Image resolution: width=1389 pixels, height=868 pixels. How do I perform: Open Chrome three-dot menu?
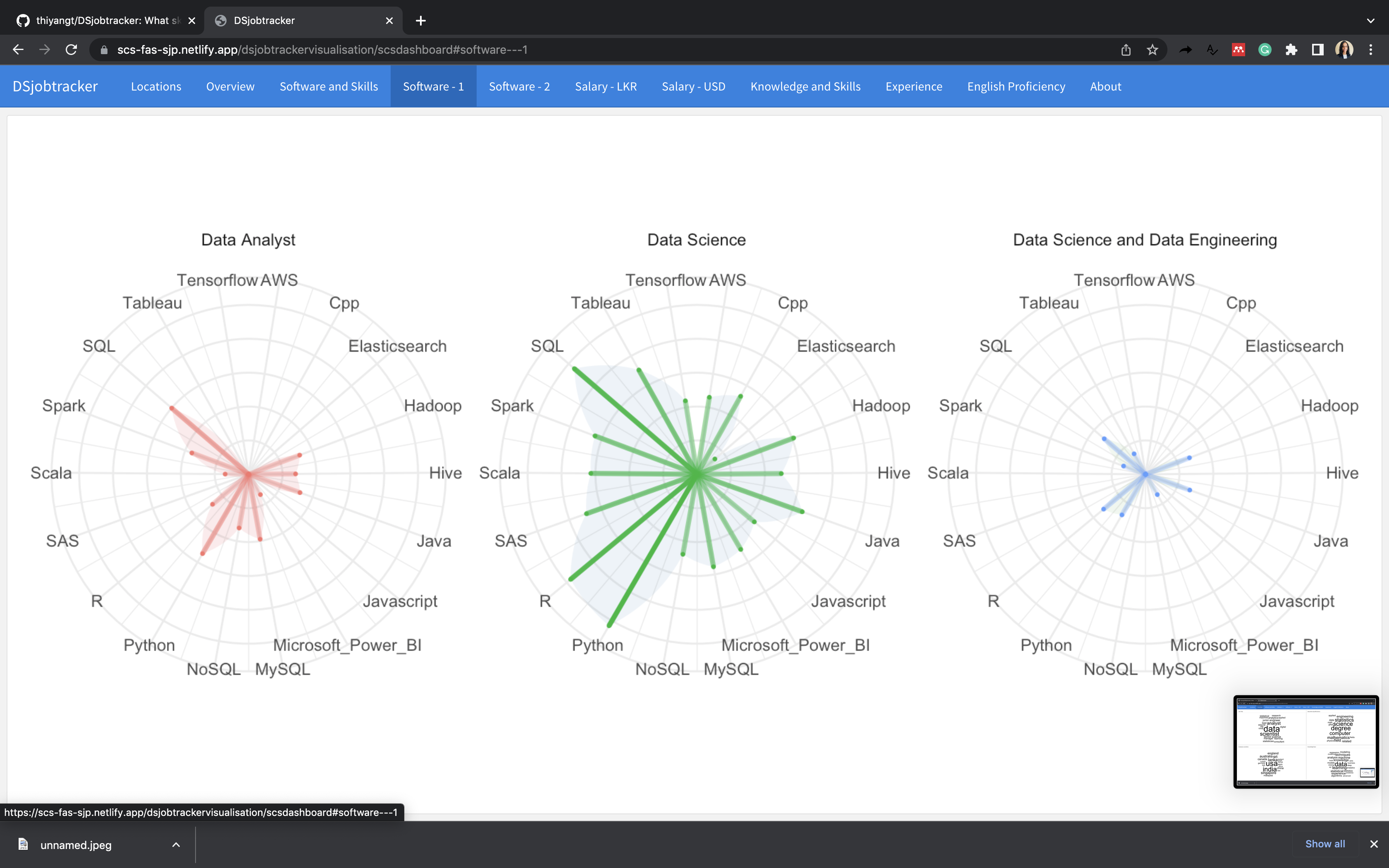pos(1371,50)
